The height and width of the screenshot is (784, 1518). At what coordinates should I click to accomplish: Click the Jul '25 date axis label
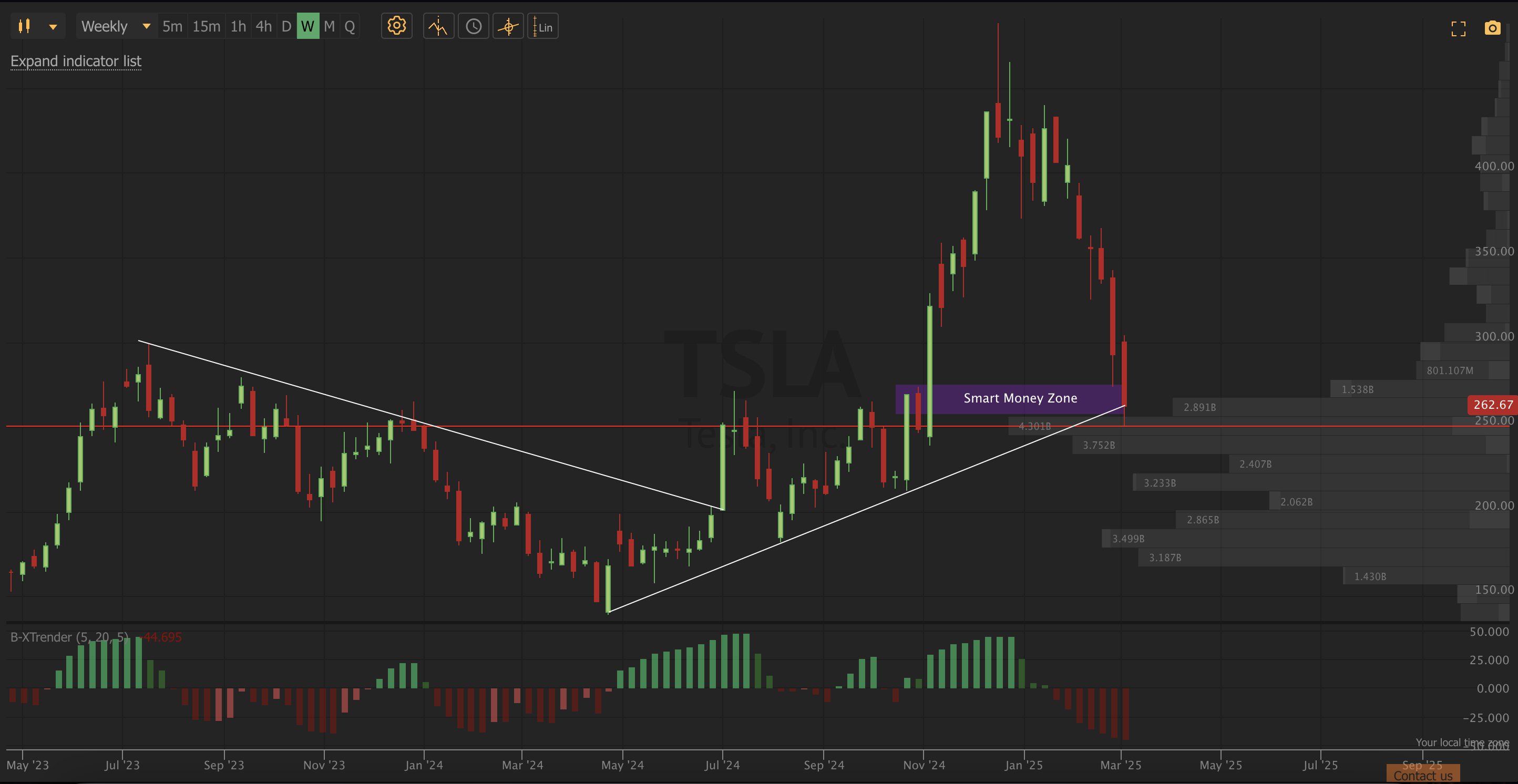click(x=1320, y=765)
